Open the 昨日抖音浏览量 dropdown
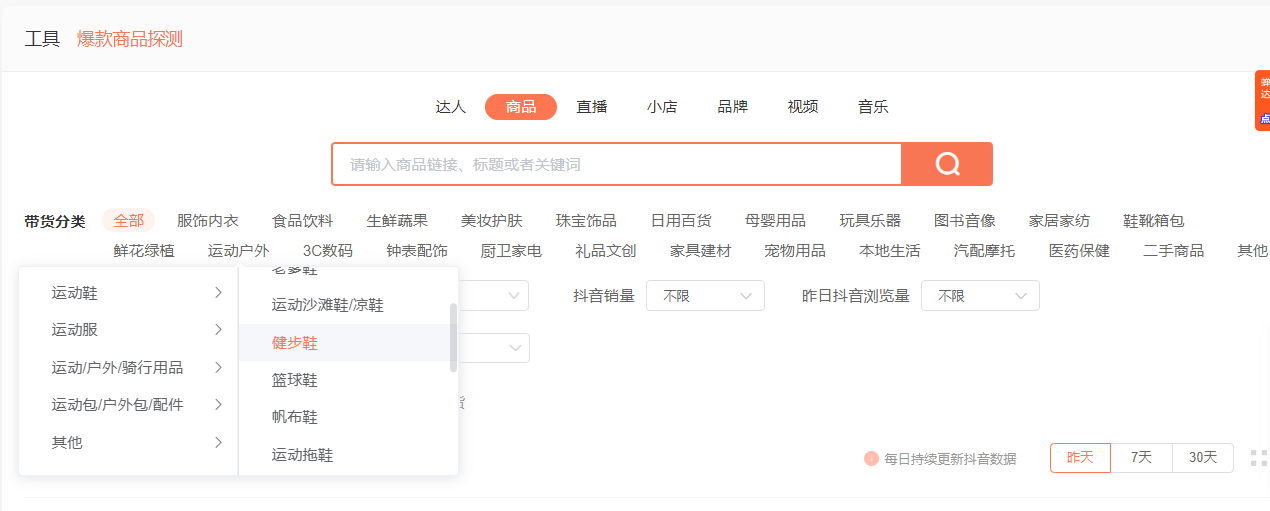The image size is (1270, 511). (x=980, y=296)
